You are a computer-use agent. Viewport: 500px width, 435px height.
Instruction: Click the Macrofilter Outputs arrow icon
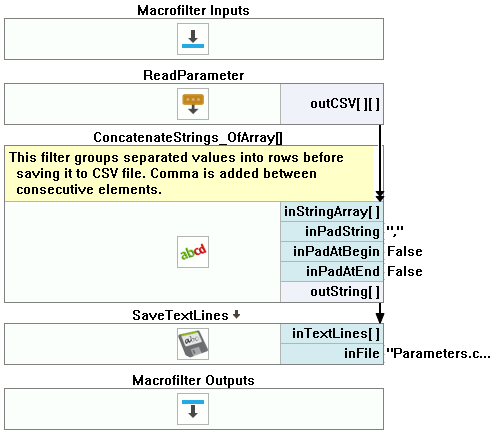coord(193,409)
